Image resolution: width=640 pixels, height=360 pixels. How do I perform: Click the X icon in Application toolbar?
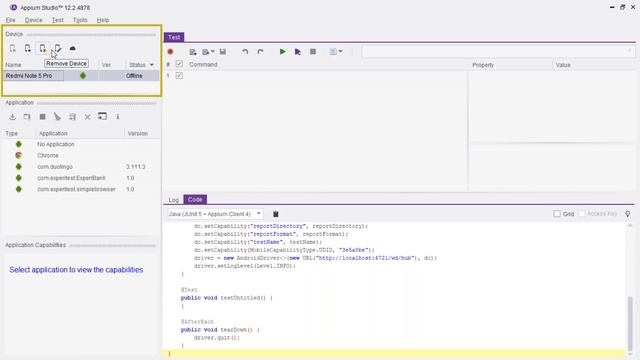[87, 117]
